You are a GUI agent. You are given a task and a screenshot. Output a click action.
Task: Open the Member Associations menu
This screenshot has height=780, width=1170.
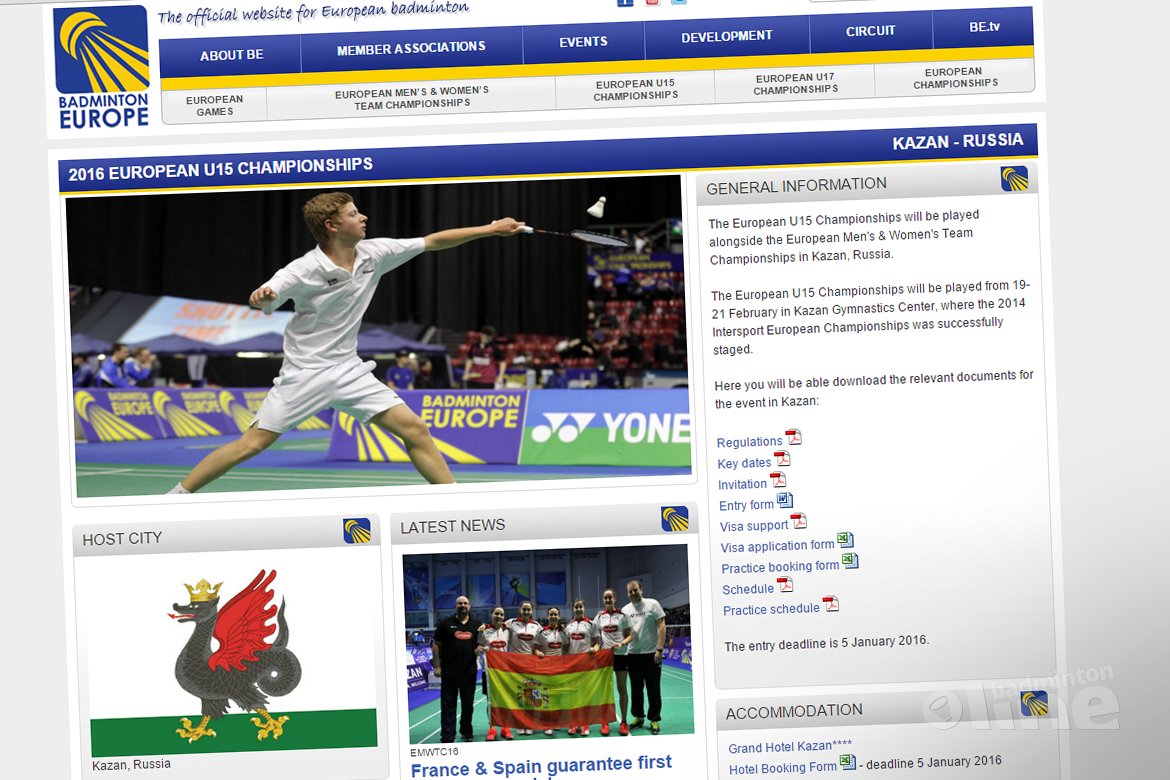411,49
